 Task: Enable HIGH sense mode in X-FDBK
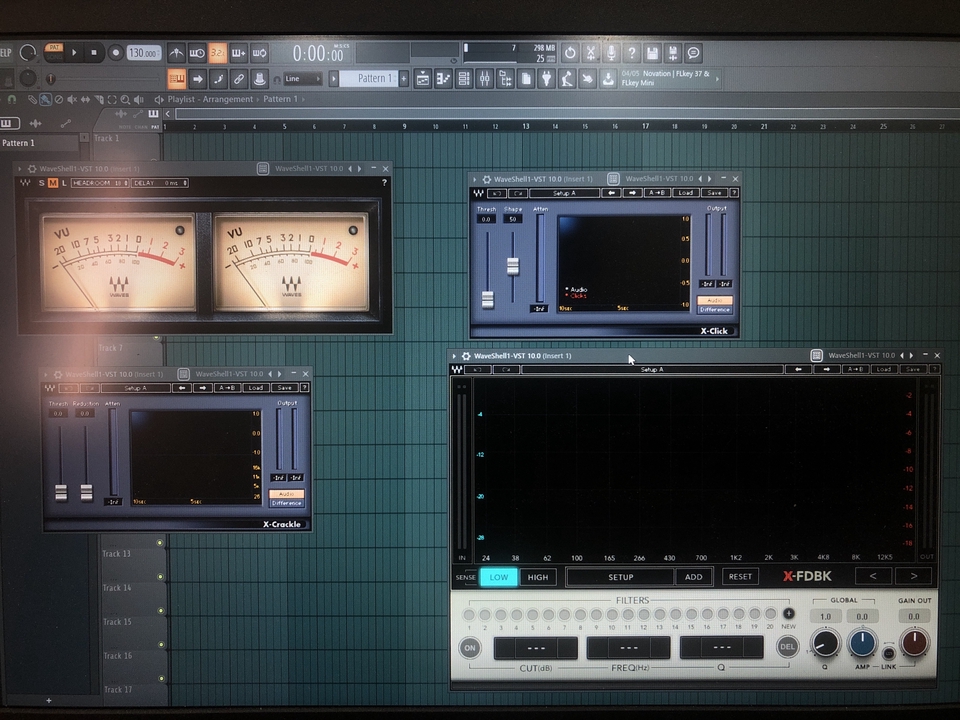click(x=538, y=577)
